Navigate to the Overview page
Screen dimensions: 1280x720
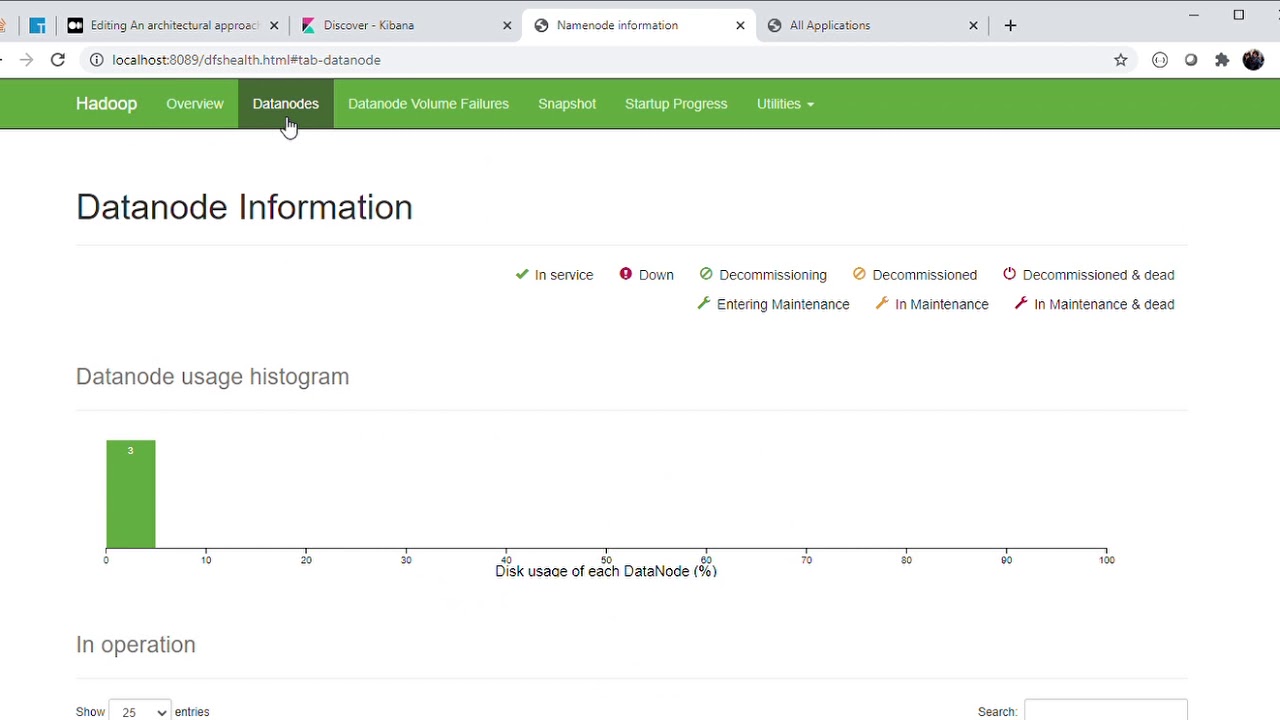[195, 104]
